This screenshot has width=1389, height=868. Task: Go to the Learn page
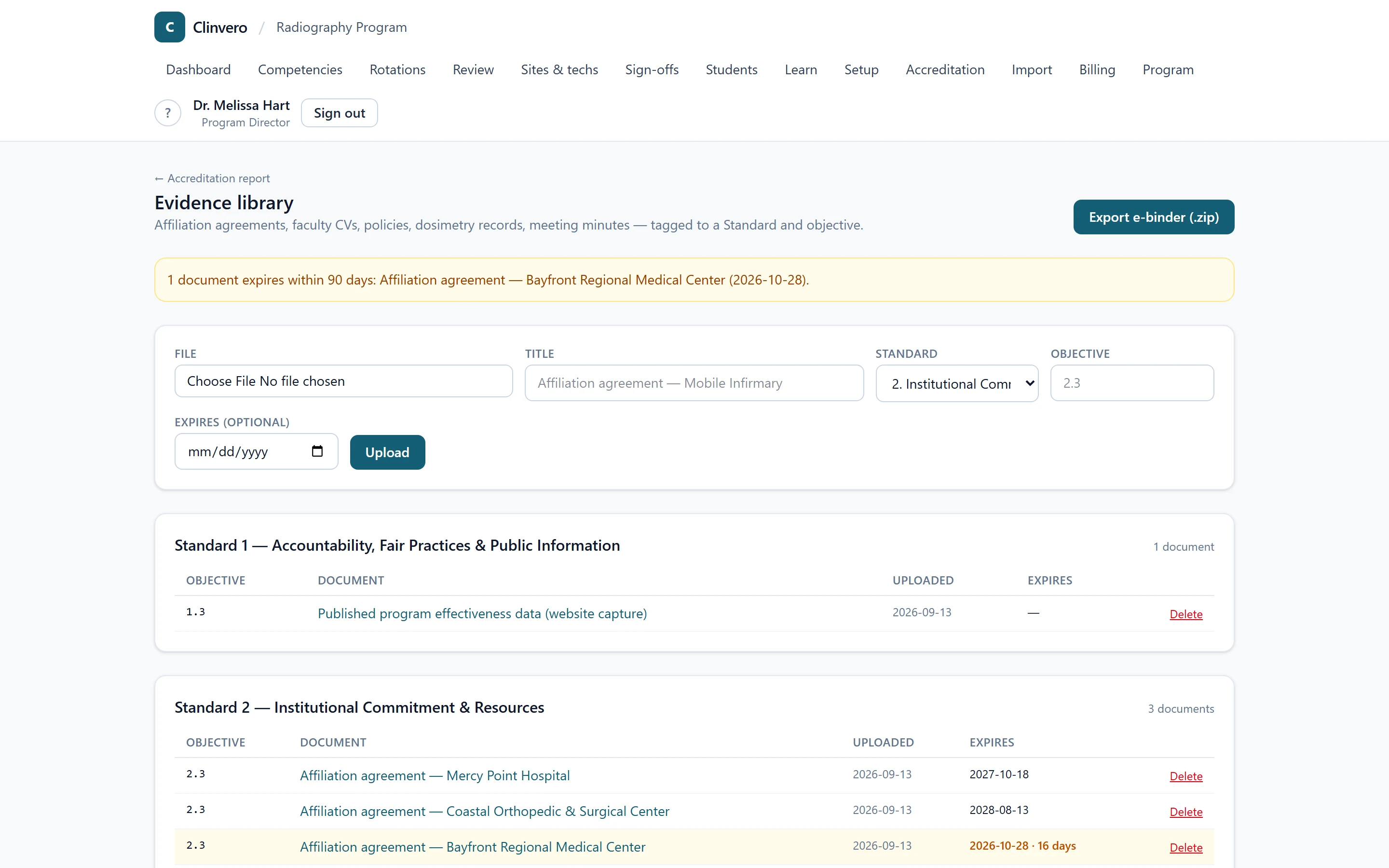point(801,69)
